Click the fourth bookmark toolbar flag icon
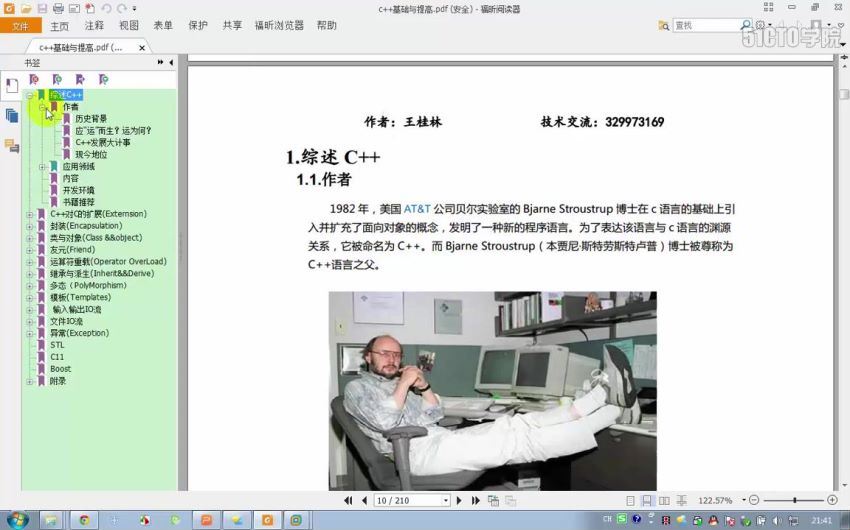Screen dimensions: 850x530 click(x=104, y=80)
